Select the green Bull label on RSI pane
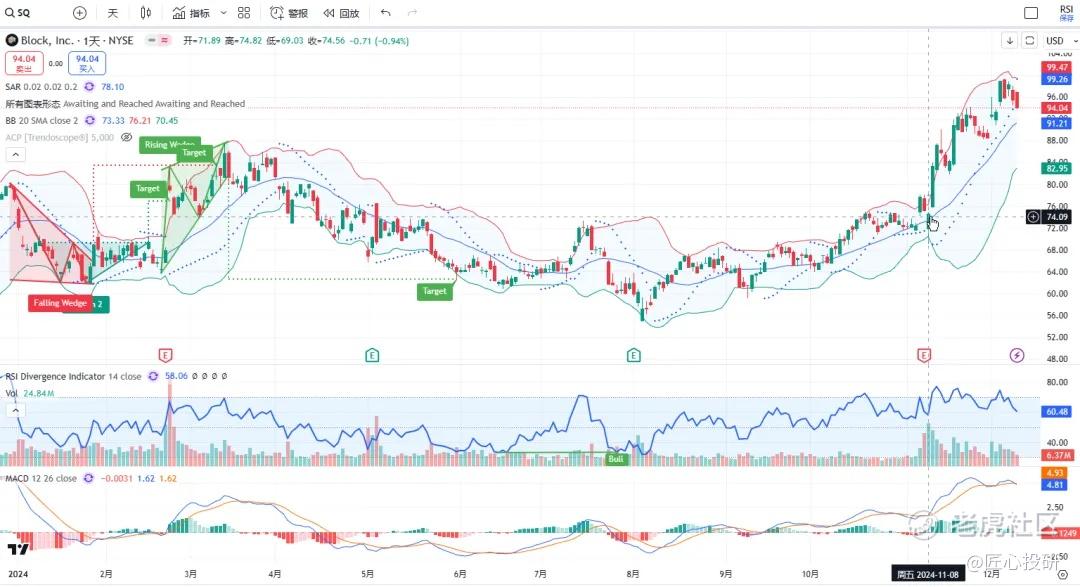 [x=616, y=459]
